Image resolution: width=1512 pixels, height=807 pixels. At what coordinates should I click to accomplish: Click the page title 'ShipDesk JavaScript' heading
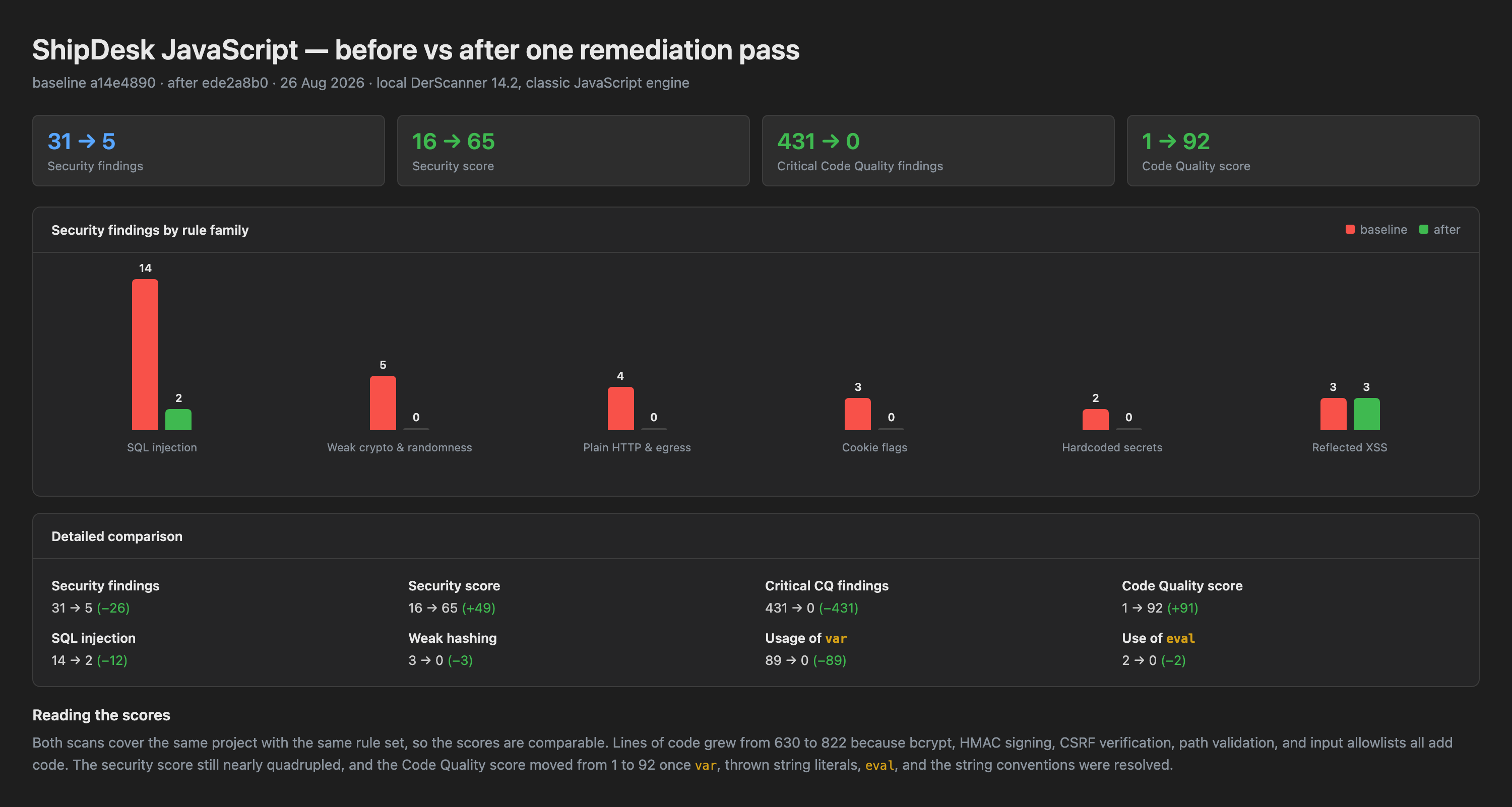pos(416,50)
